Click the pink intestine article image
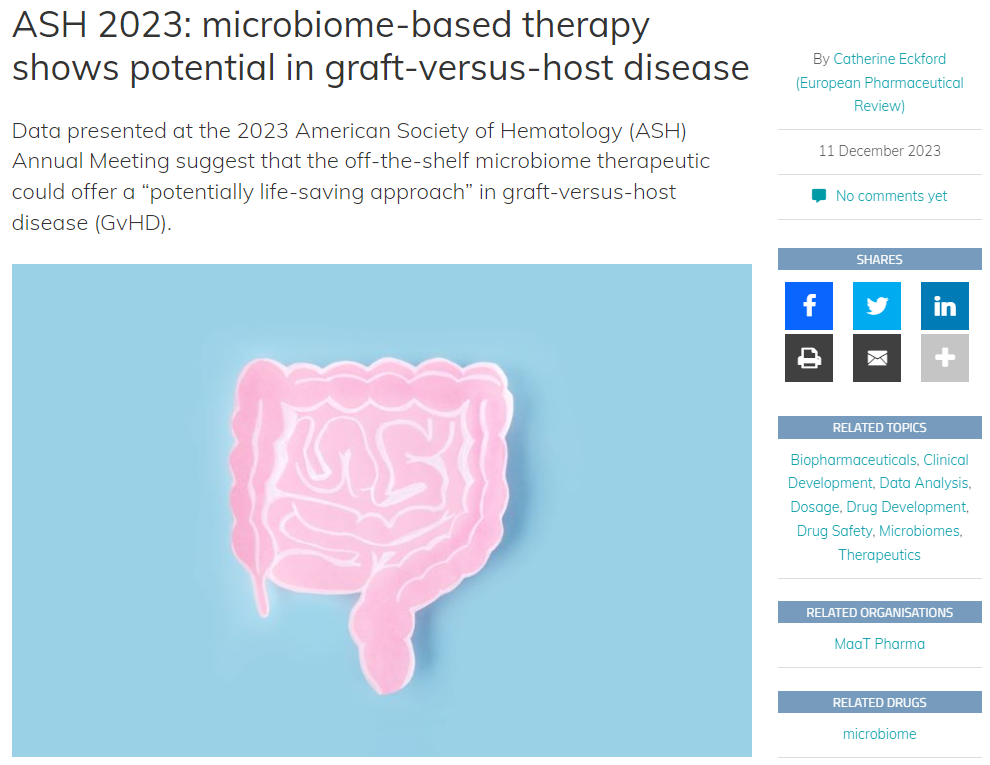The width and height of the screenshot is (990, 765). [381, 510]
